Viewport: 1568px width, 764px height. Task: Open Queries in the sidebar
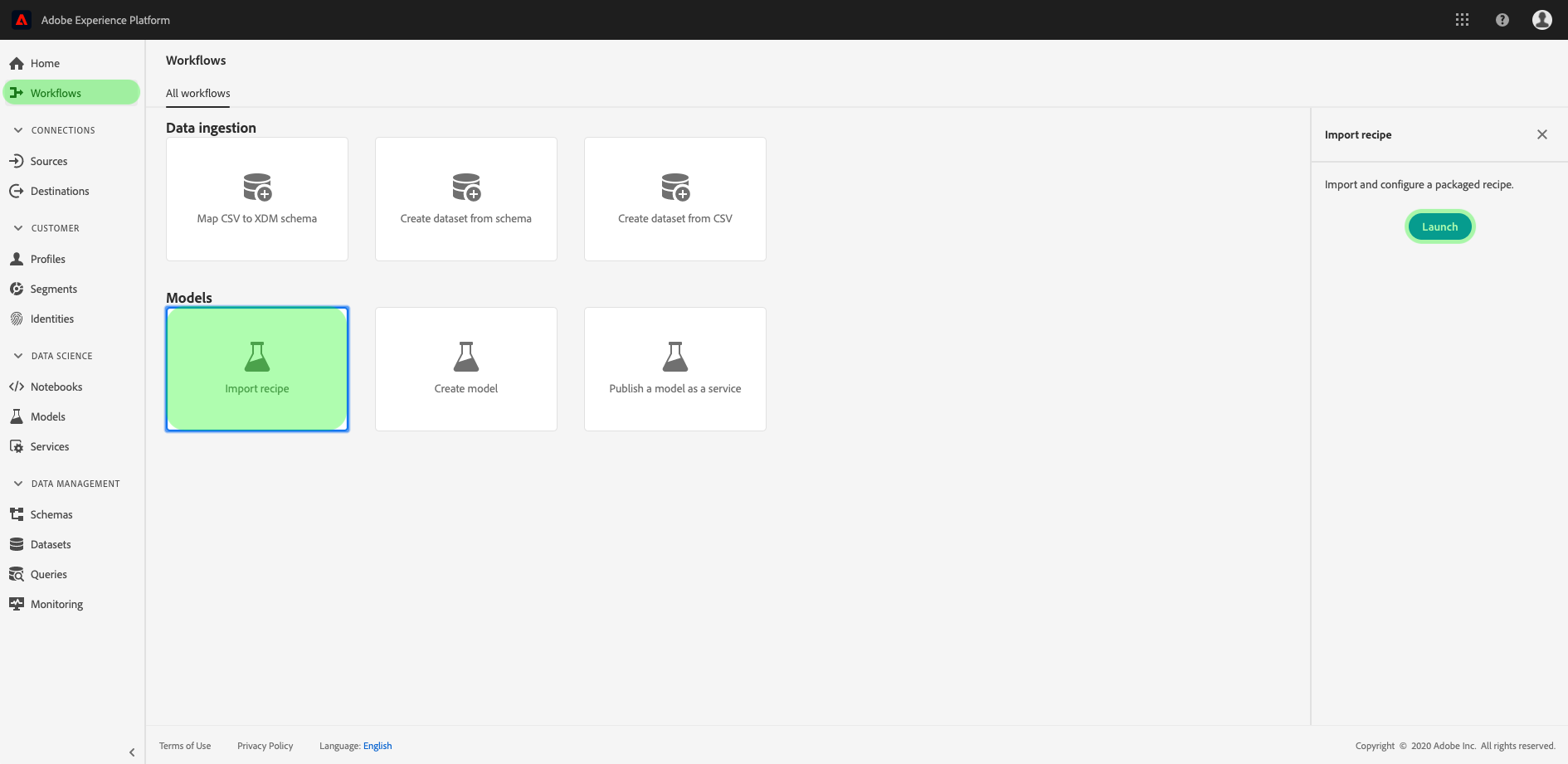tap(49, 574)
